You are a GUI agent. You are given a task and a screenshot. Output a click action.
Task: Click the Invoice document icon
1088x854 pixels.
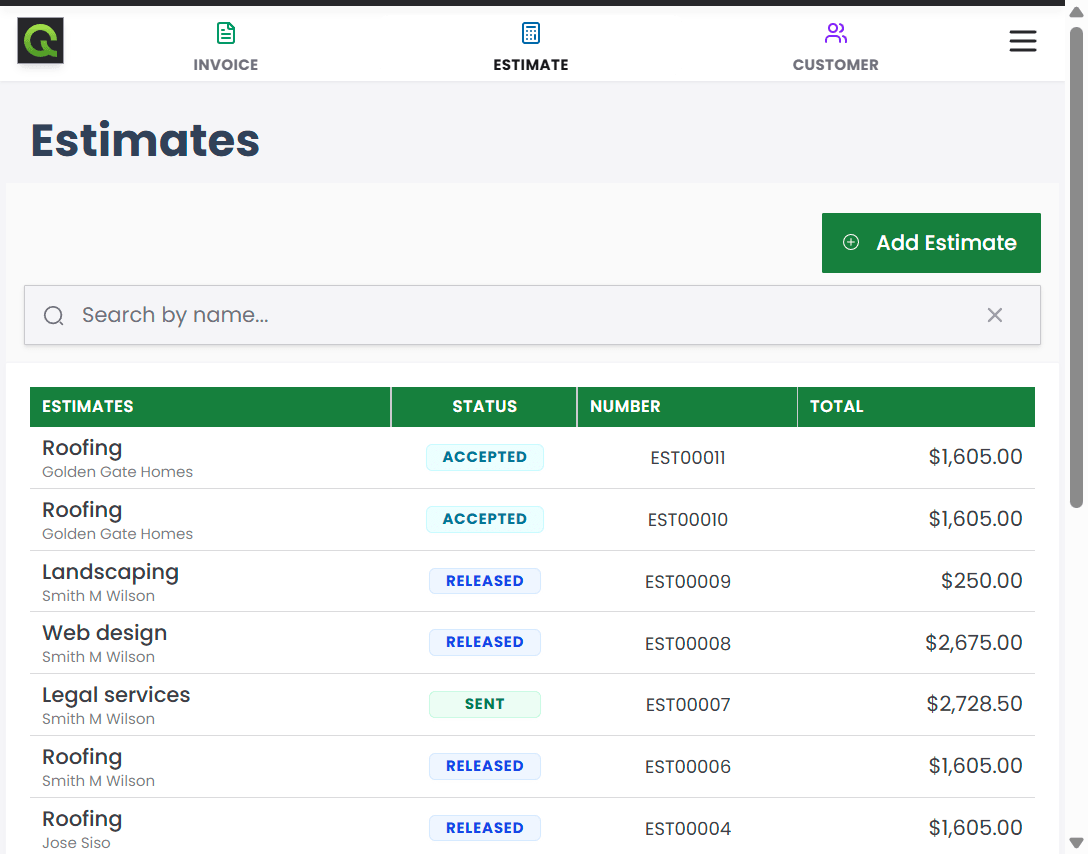(x=226, y=33)
